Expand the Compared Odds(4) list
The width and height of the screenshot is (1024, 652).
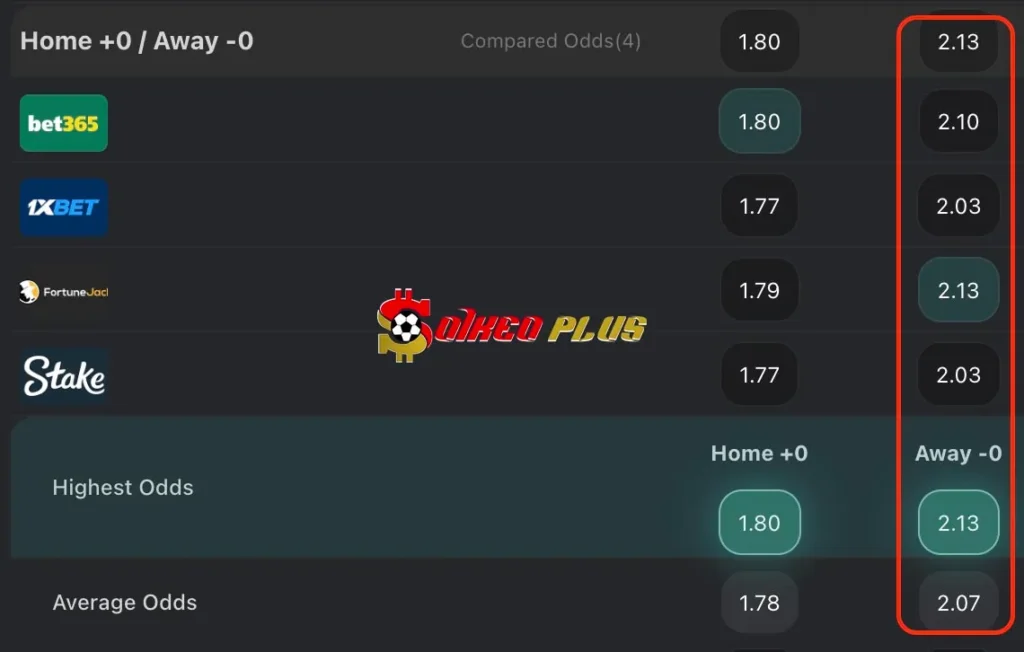coord(551,41)
